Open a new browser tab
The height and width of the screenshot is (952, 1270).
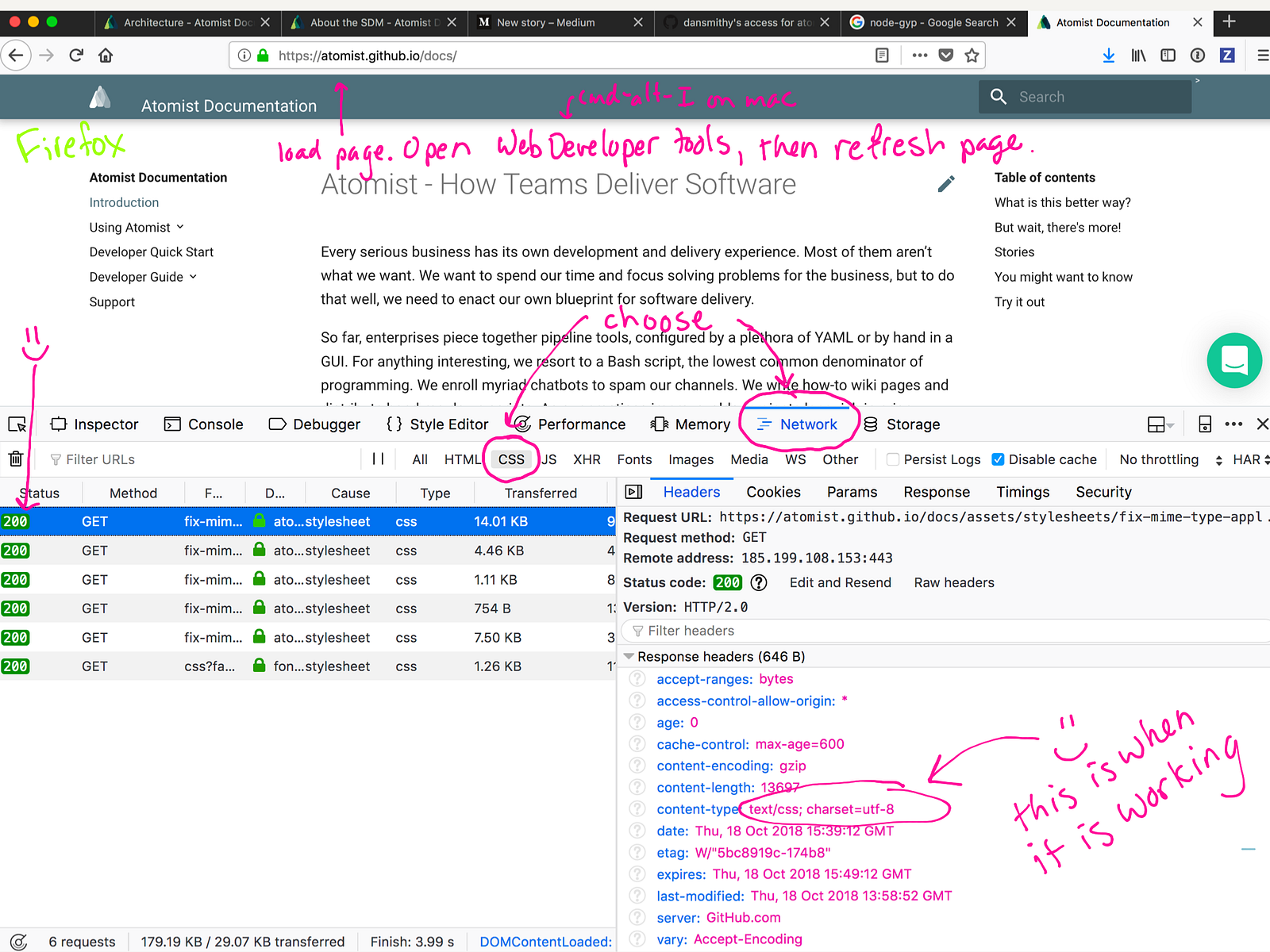click(1229, 21)
